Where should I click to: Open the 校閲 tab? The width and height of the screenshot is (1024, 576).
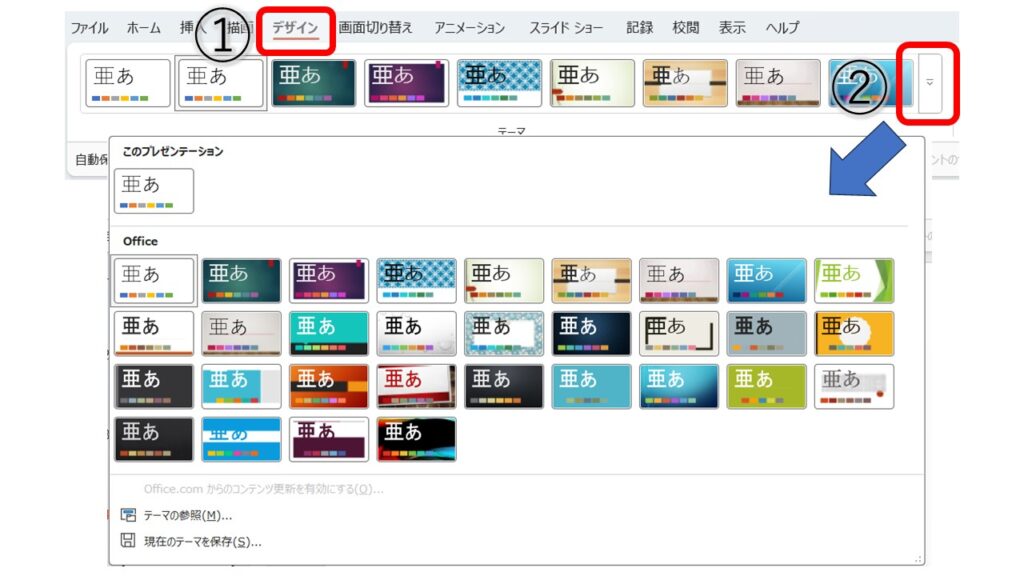click(x=686, y=28)
